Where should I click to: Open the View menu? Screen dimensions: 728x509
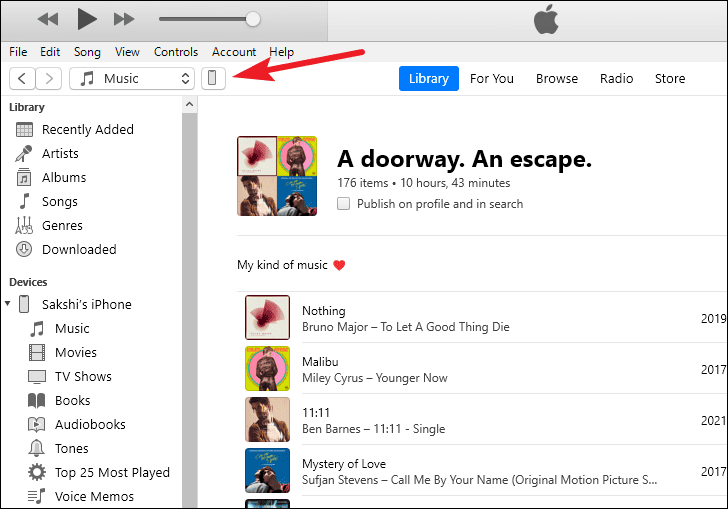(127, 52)
